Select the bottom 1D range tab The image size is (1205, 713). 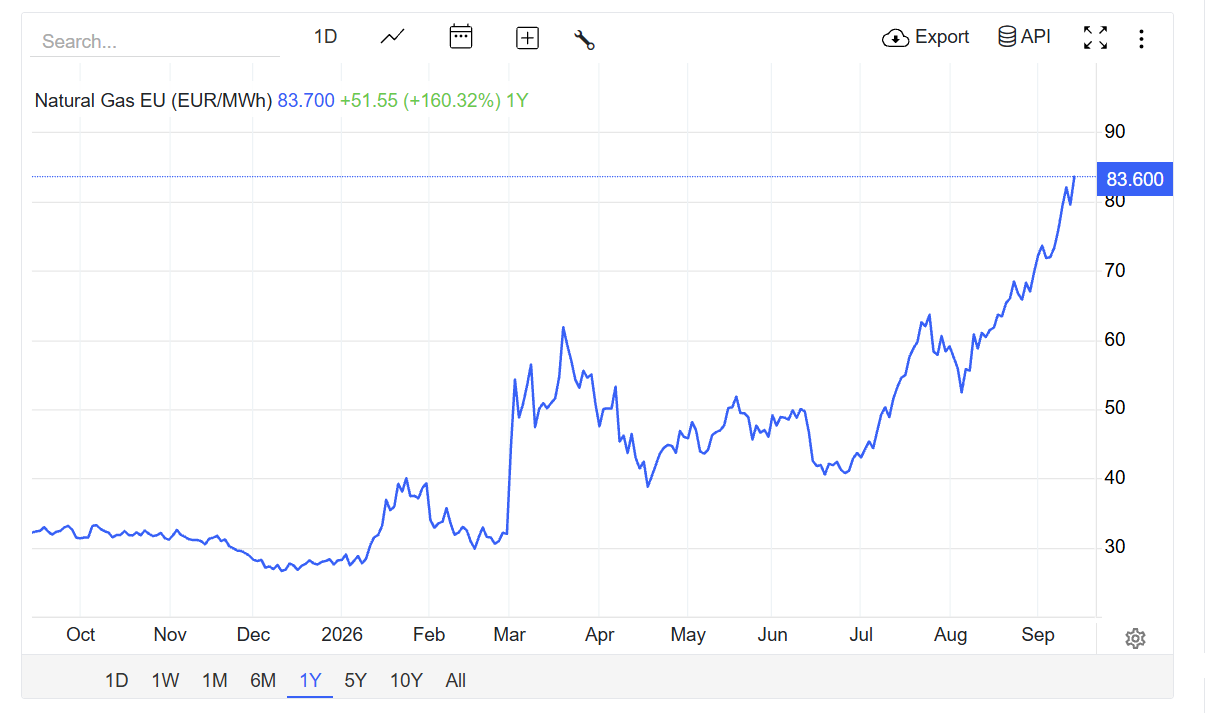click(x=117, y=681)
